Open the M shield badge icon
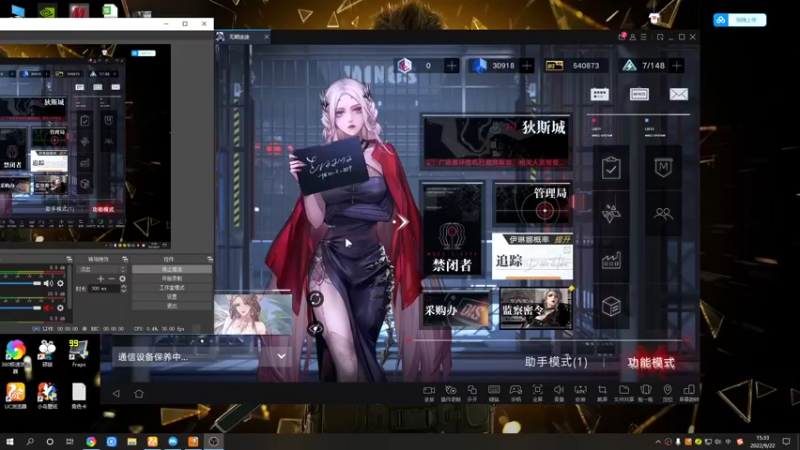The image size is (800, 450). 663,168
